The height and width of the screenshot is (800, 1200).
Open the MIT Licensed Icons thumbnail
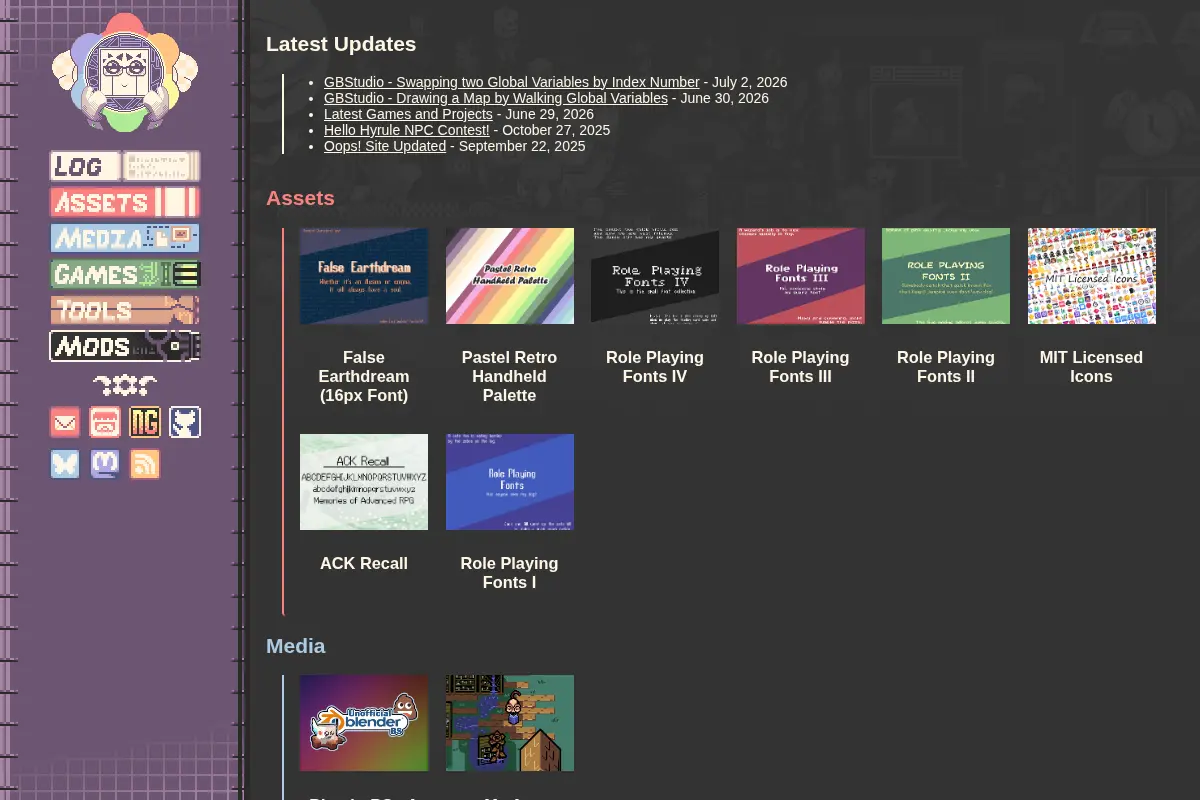(x=1092, y=276)
